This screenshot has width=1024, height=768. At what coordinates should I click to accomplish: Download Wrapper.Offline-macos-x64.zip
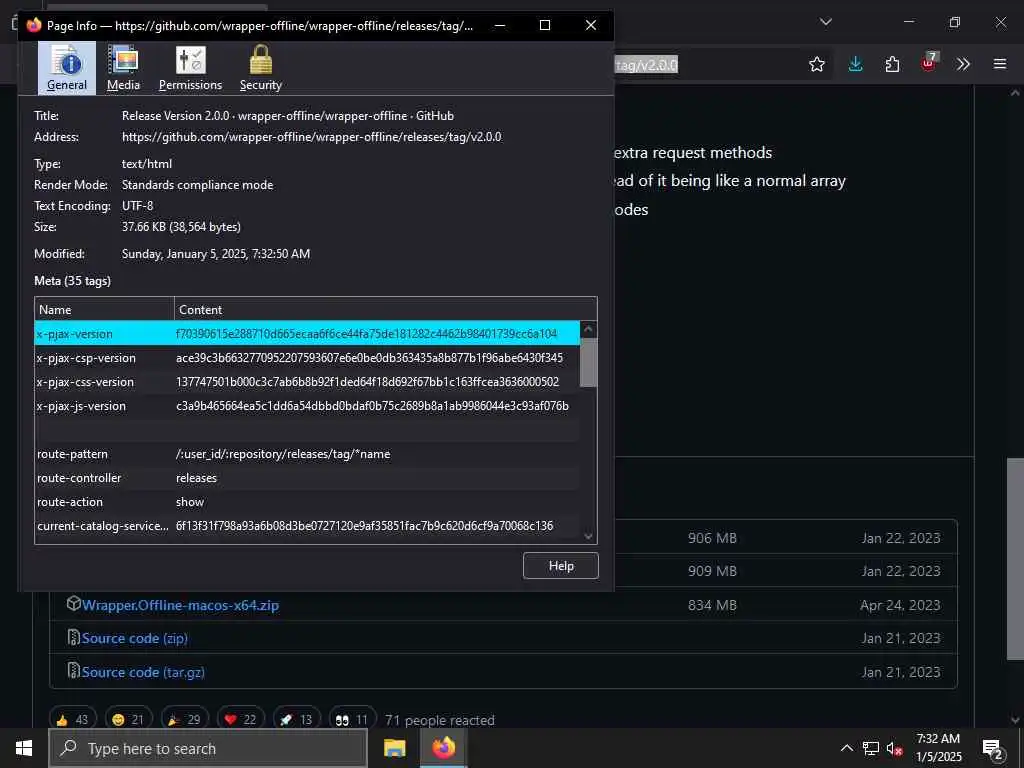tap(180, 605)
